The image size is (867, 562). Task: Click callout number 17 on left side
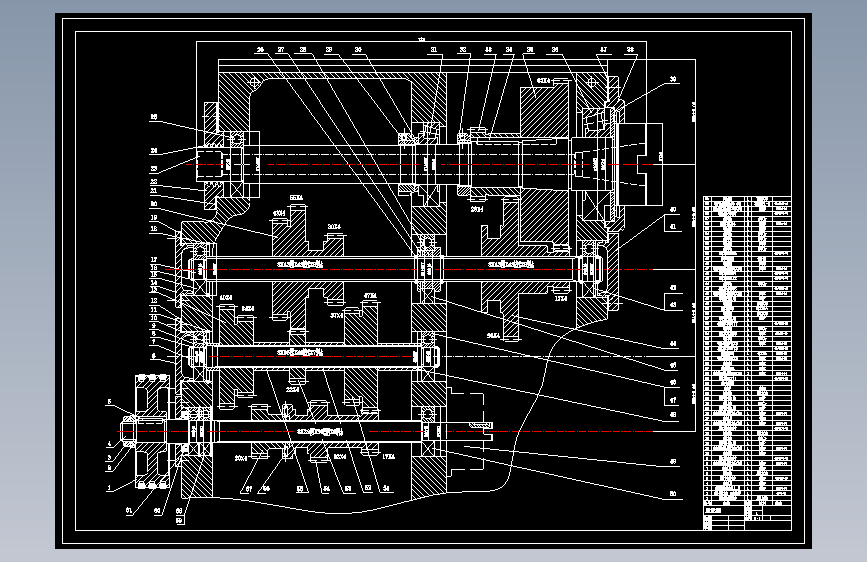[154, 259]
